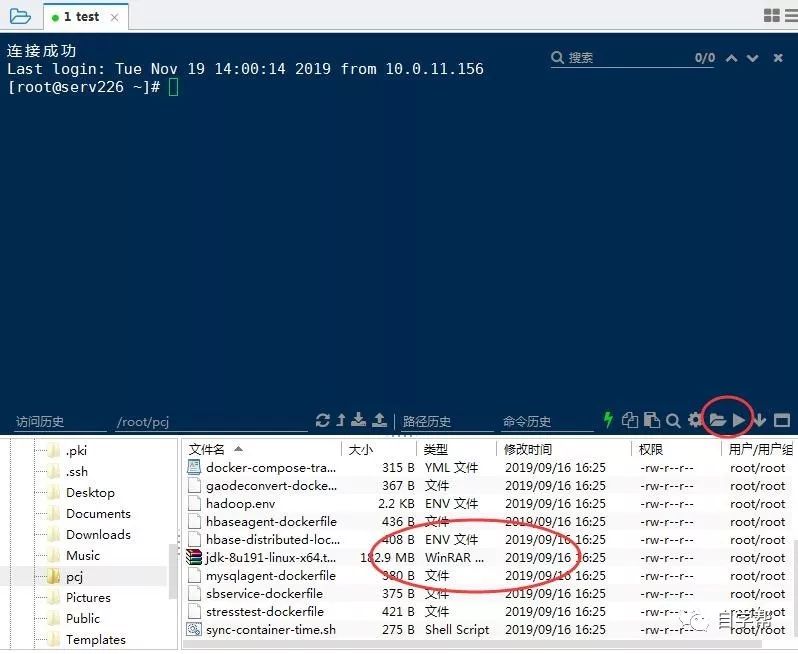Screen dimensions: 798x654
Task: Close the '1 test' session tab
Action: point(115,17)
